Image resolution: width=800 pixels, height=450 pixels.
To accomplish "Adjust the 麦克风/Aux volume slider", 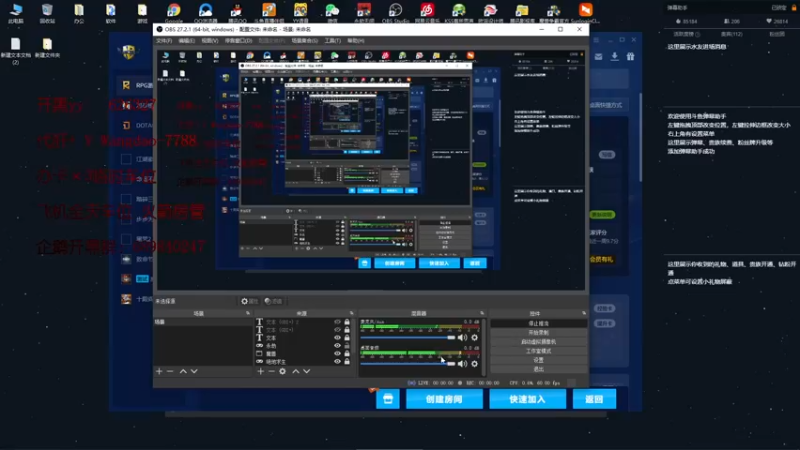I will [407, 337].
